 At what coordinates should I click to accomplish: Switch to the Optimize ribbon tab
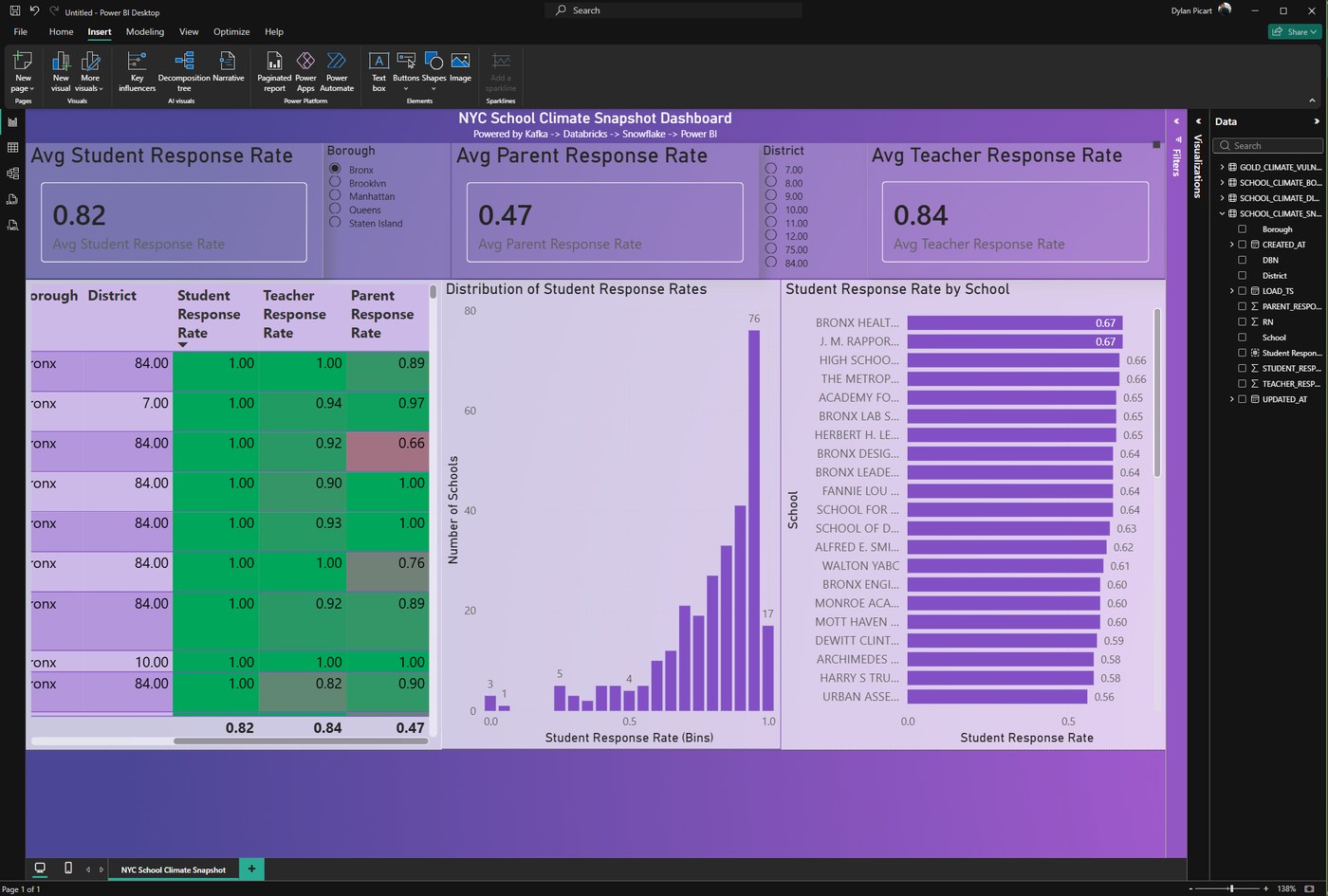[231, 31]
